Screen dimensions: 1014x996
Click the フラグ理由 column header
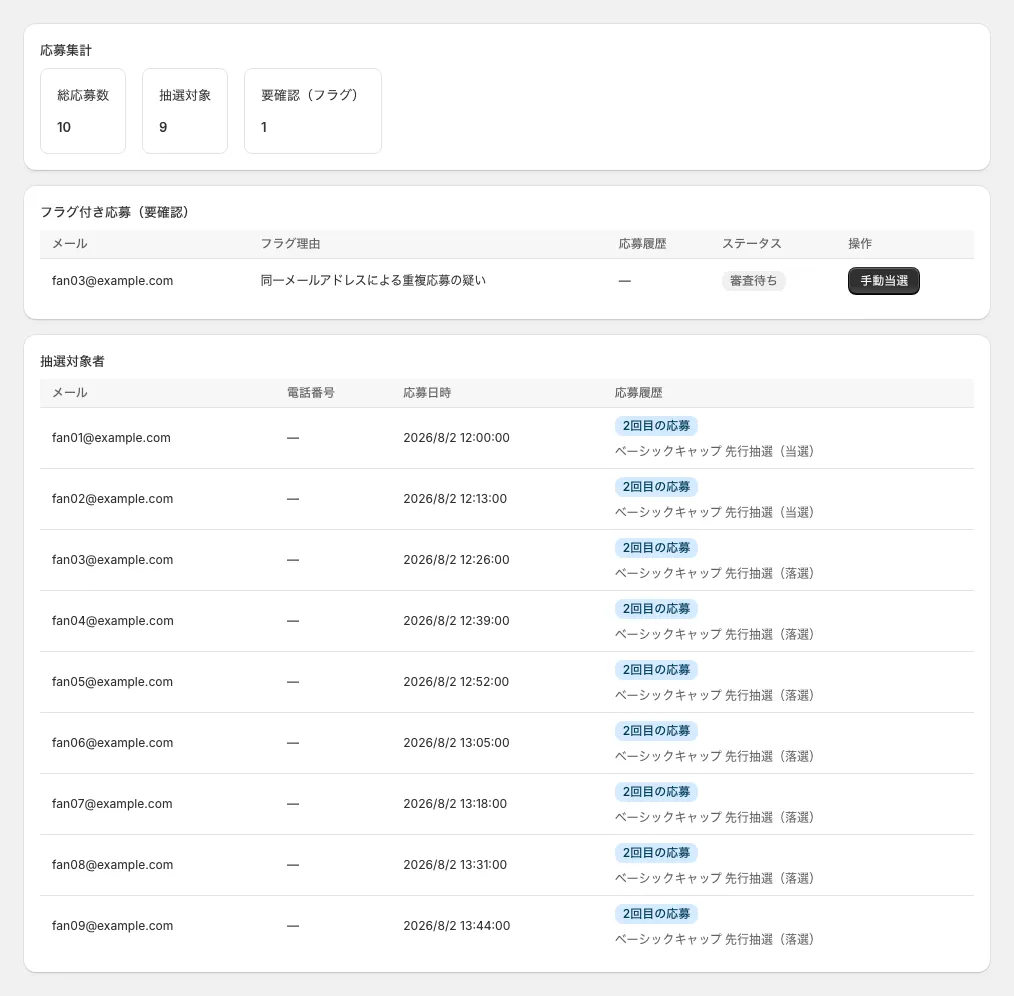pos(290,244)
